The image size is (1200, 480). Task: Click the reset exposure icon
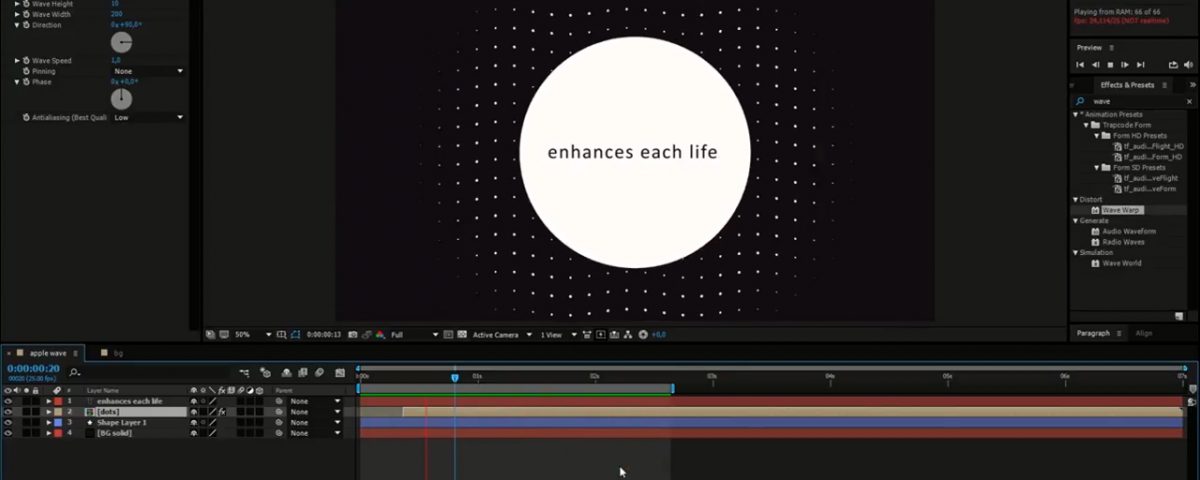click(643, 334)
